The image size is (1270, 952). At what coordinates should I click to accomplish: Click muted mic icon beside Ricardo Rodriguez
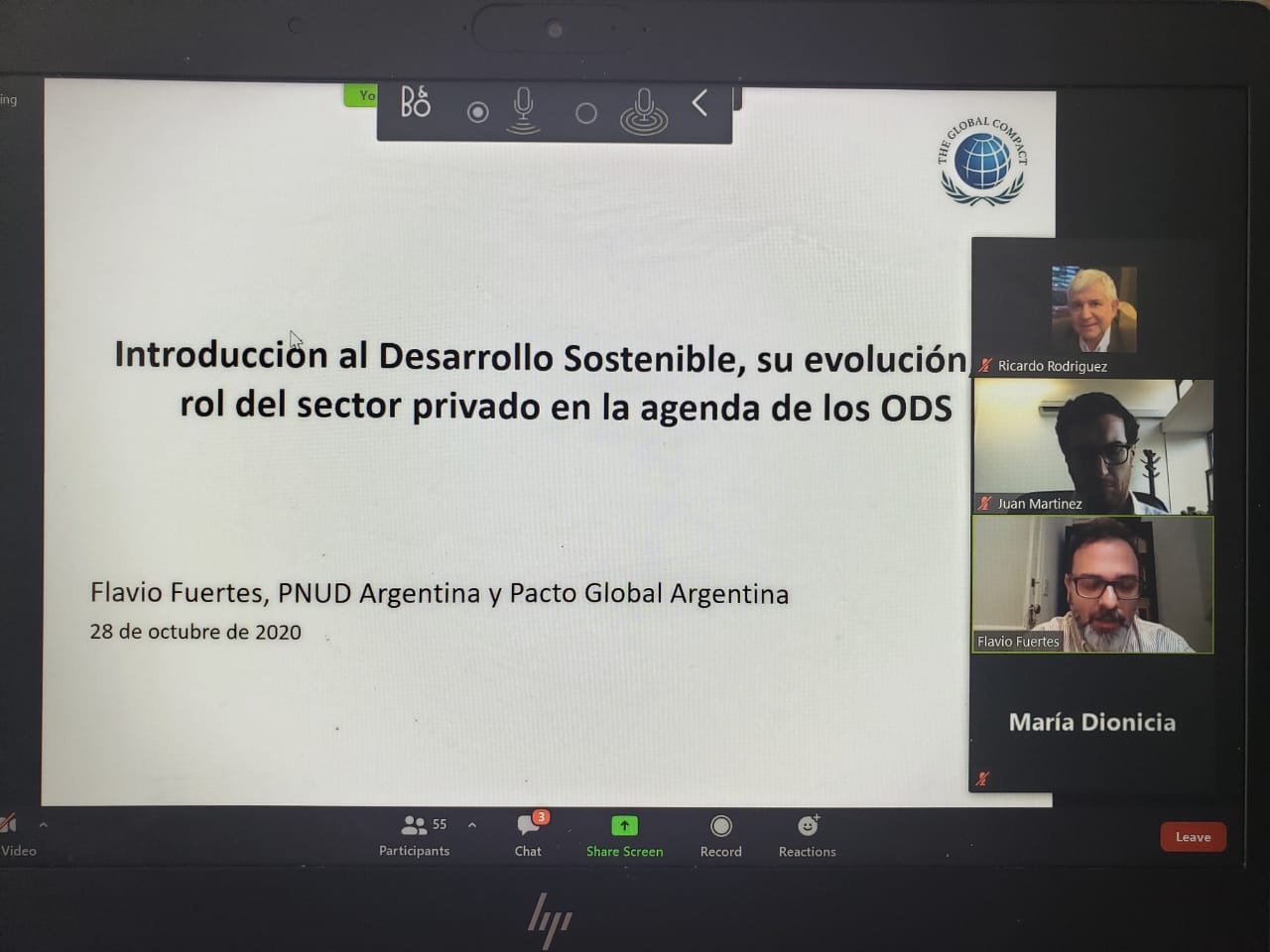(x=985, y=365)
